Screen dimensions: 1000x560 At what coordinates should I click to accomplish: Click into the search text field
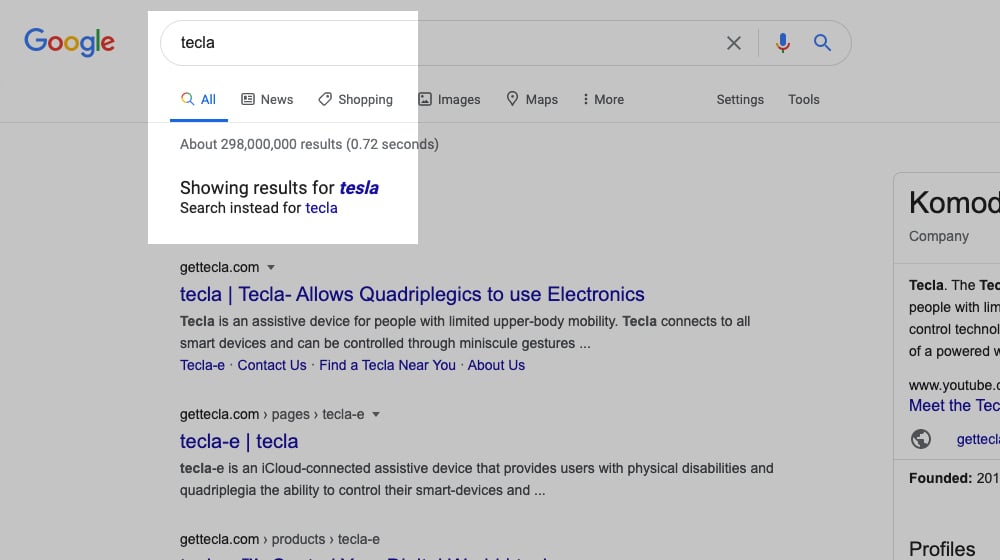pyautogui.click(x=446, y=43)
